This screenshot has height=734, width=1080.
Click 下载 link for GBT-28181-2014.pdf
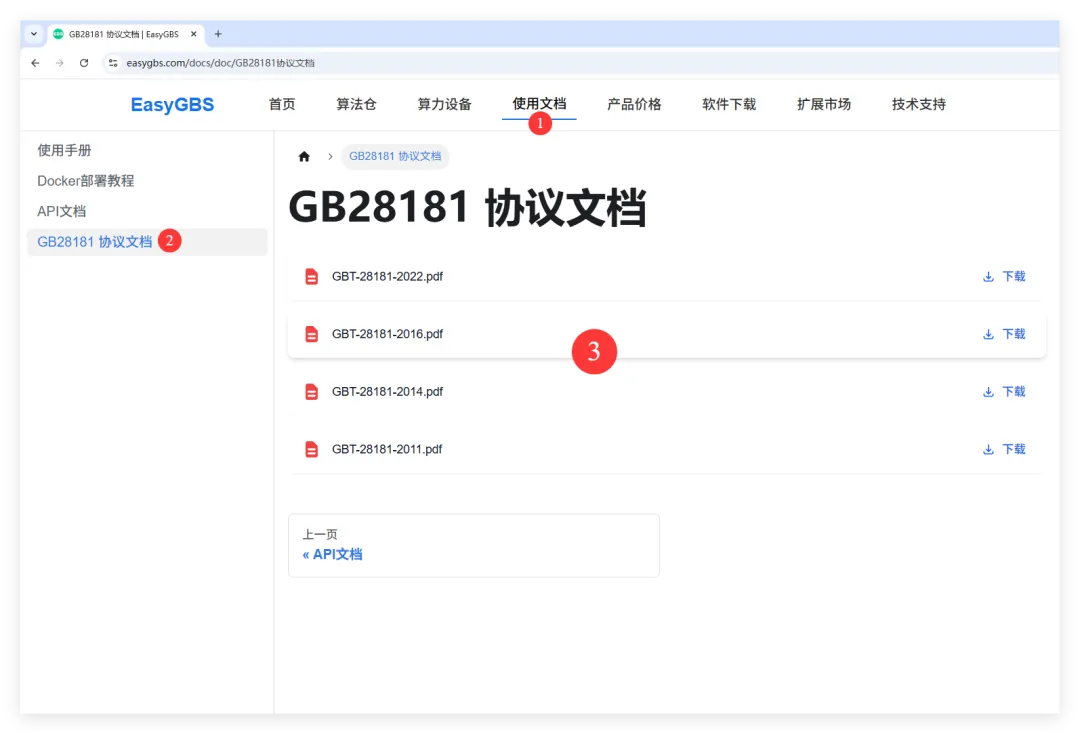[x=1014, y=392]
